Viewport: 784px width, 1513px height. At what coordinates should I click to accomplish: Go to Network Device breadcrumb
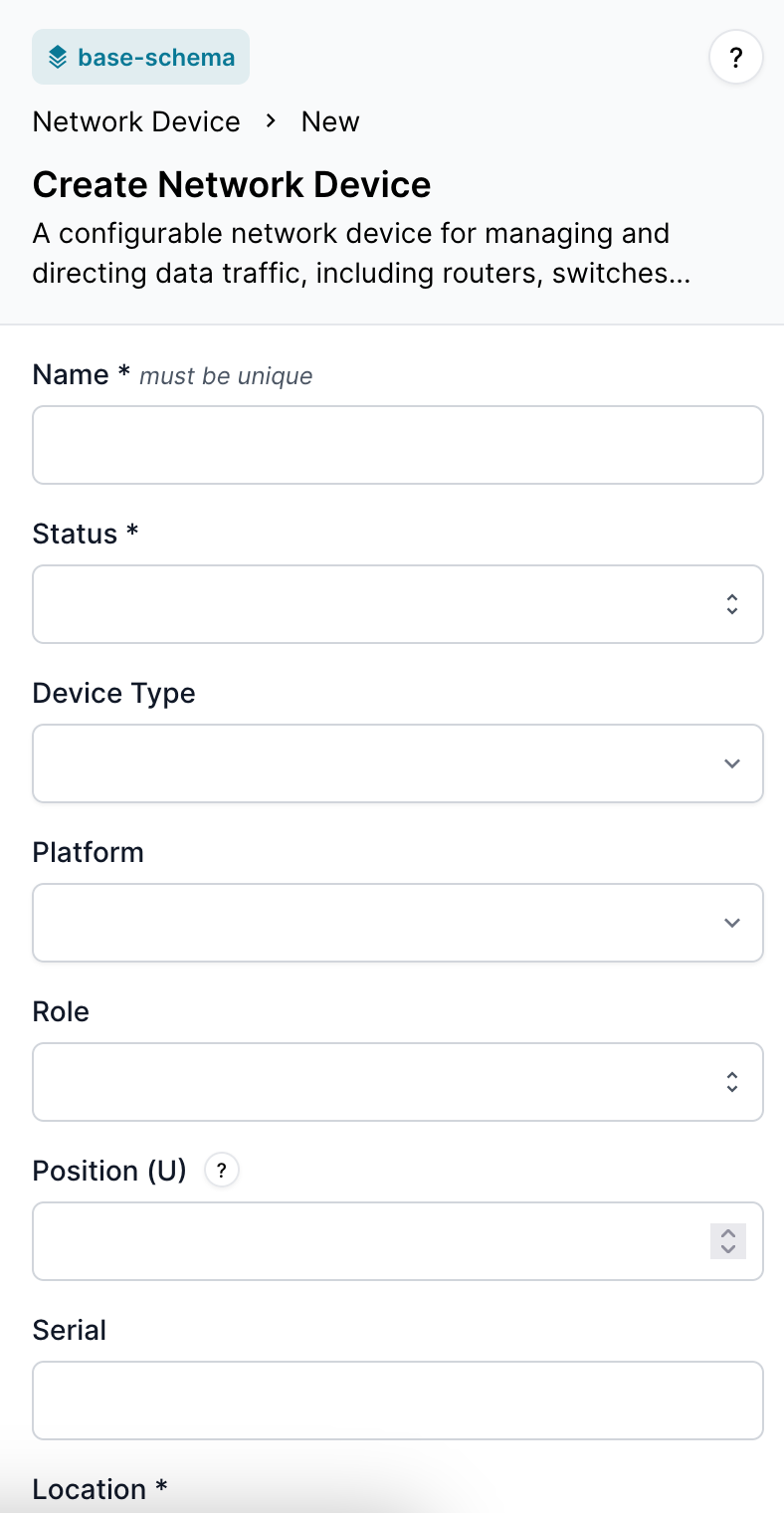pyautogui.click(x=136, y=121)
